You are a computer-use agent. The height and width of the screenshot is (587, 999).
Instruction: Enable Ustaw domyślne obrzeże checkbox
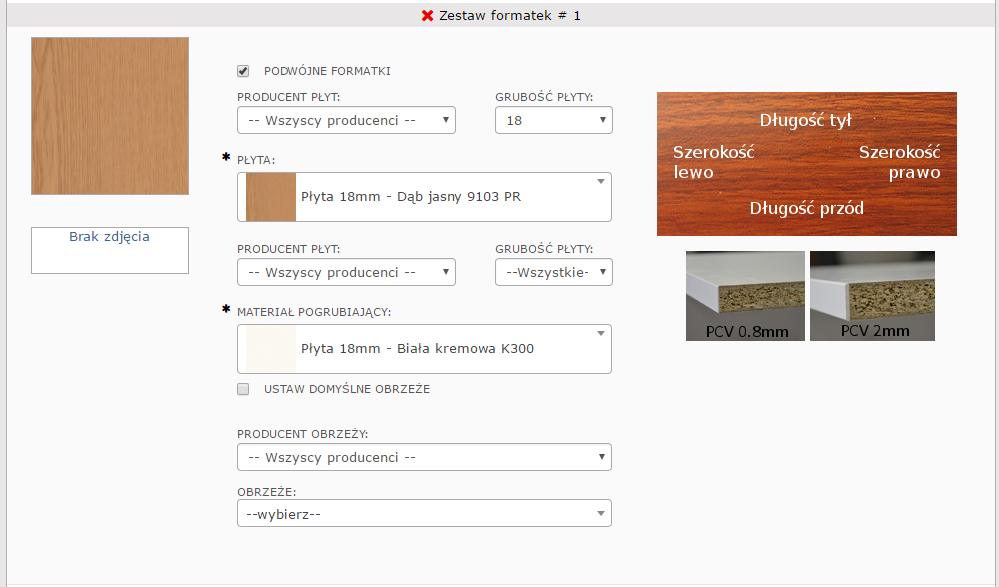tap(243, 389)
